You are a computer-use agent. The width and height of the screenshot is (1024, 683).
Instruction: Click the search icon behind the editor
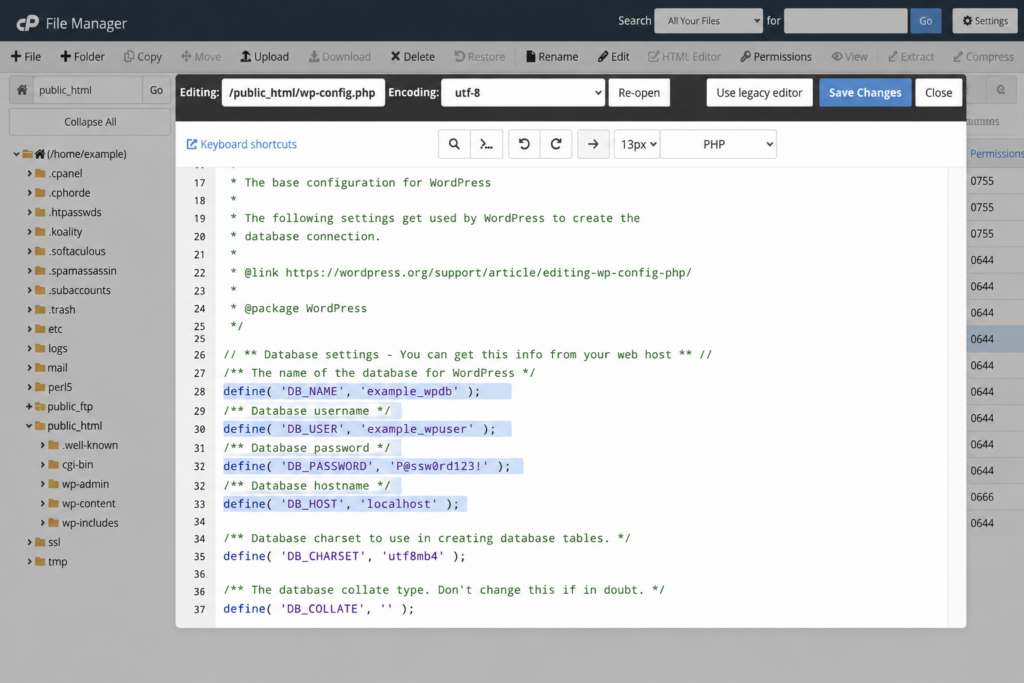(x=1000, y=90)
